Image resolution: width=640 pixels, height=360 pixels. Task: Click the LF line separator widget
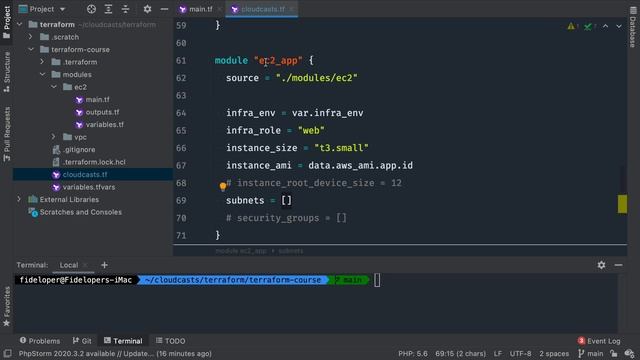coord(498,353)
